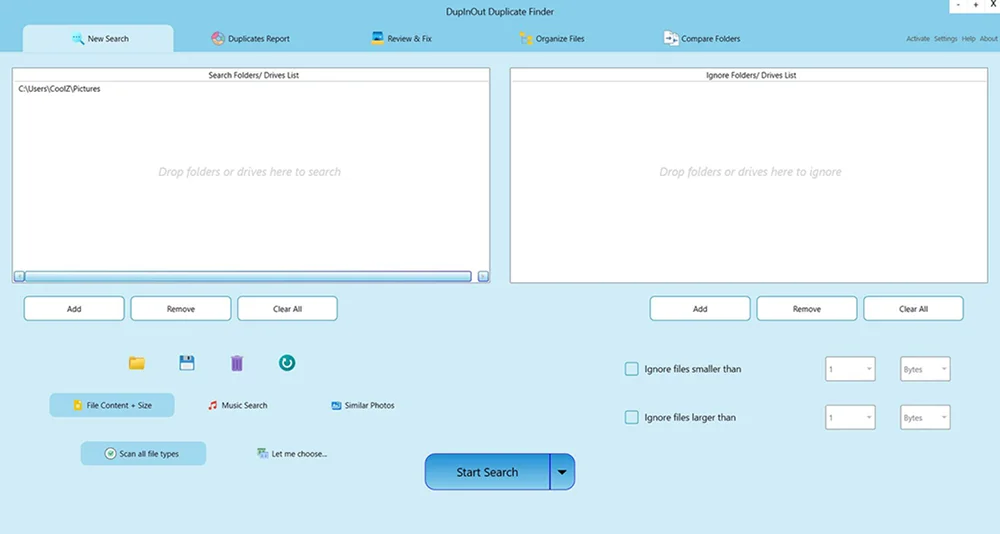Switch to the Duplicates Report tab

[x=251, y=39]
